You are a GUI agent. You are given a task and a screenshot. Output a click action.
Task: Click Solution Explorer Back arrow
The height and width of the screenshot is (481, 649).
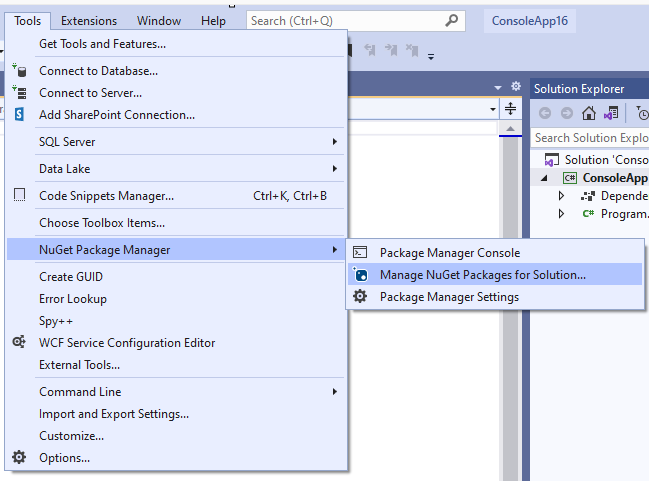pos(545,113)
